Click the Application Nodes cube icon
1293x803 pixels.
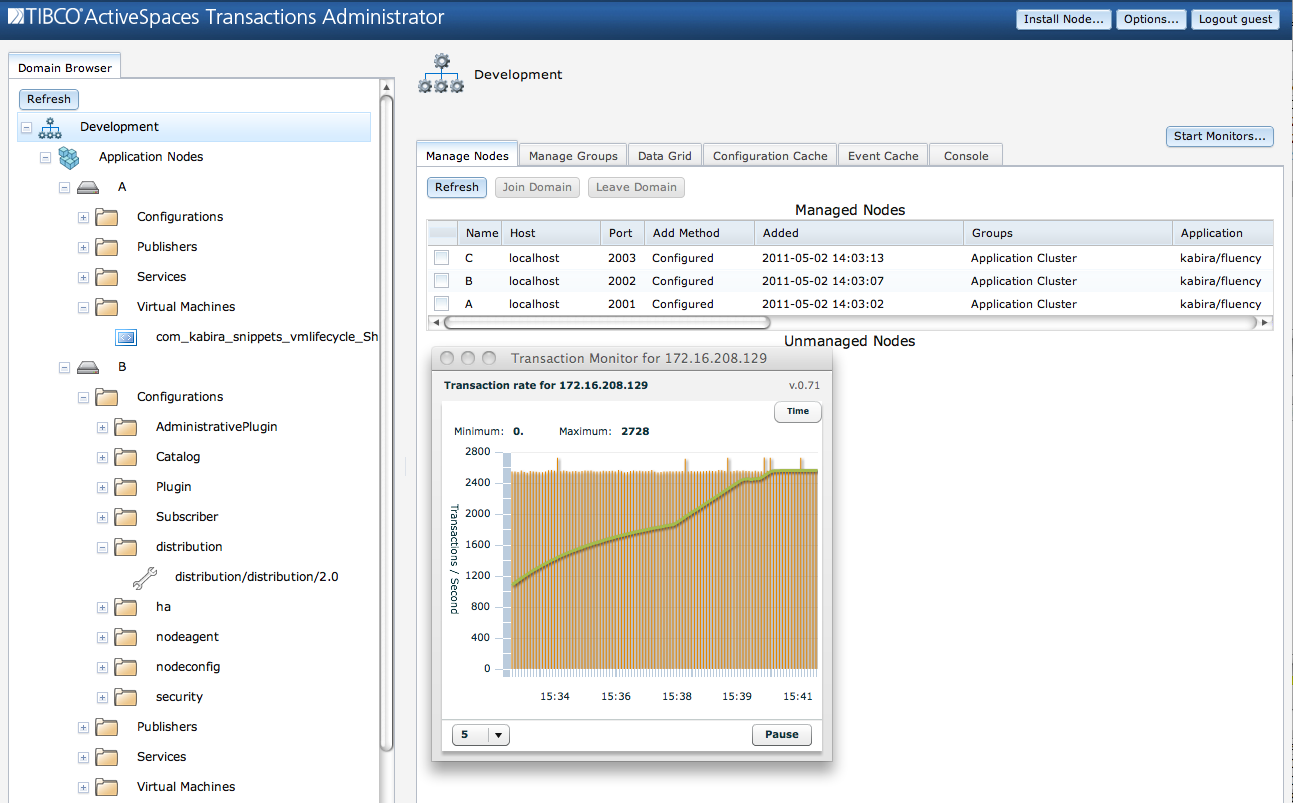pos(69,157)
